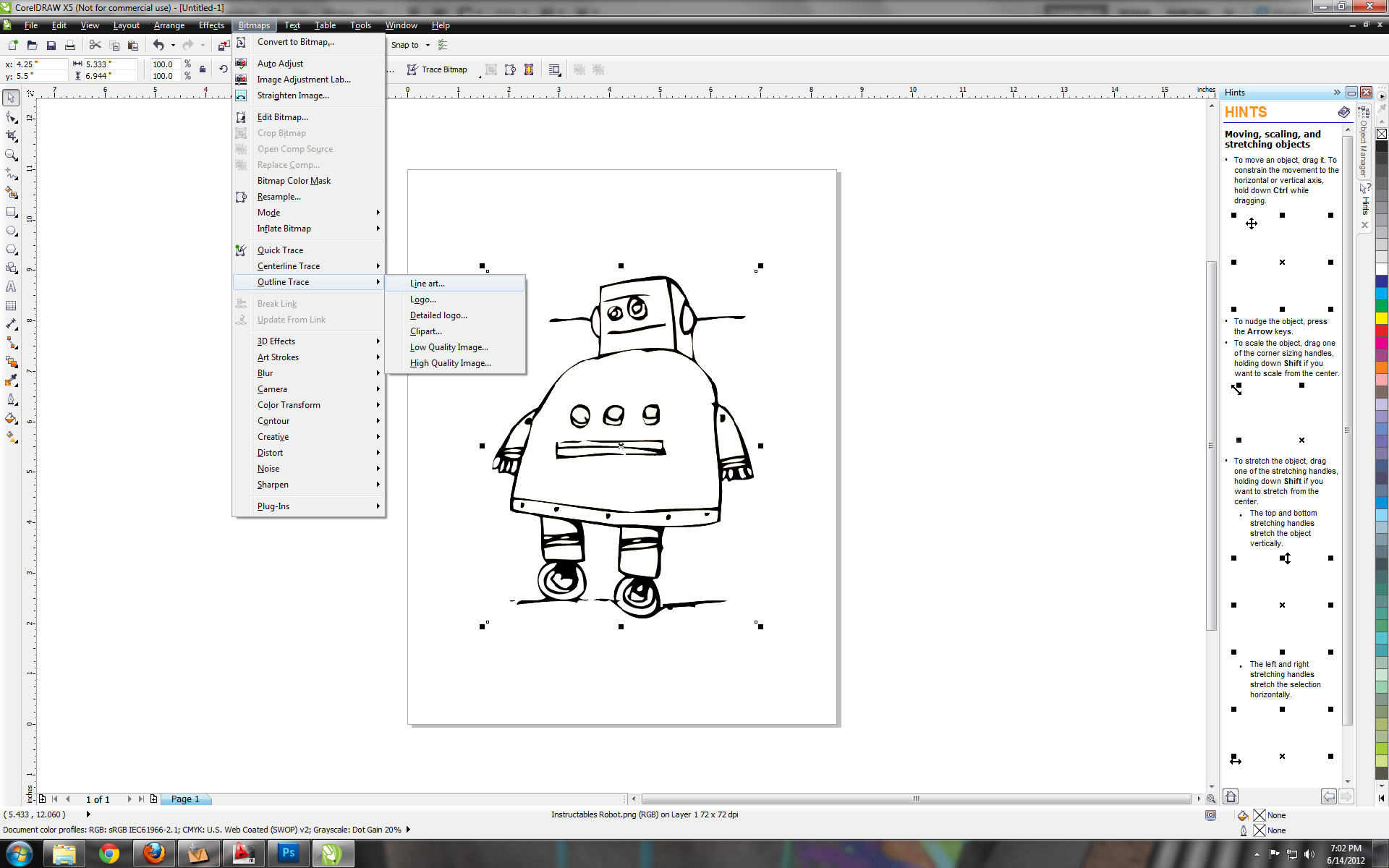The image size is (1389, 868).
Task: Click the no-color X swatch in palette
Action: [1382, 134]
